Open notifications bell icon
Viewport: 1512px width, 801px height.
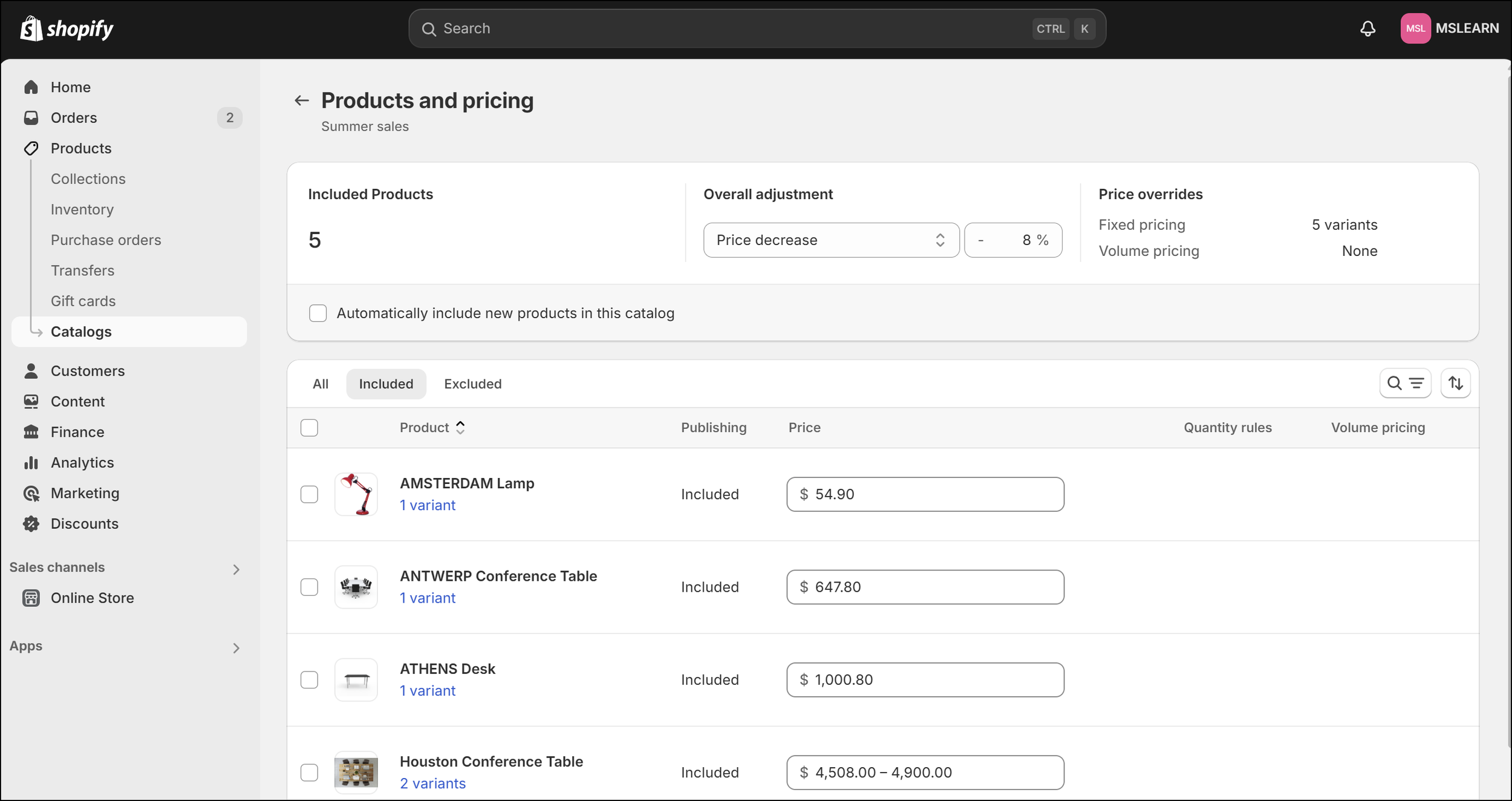[x=1367, y=28]
